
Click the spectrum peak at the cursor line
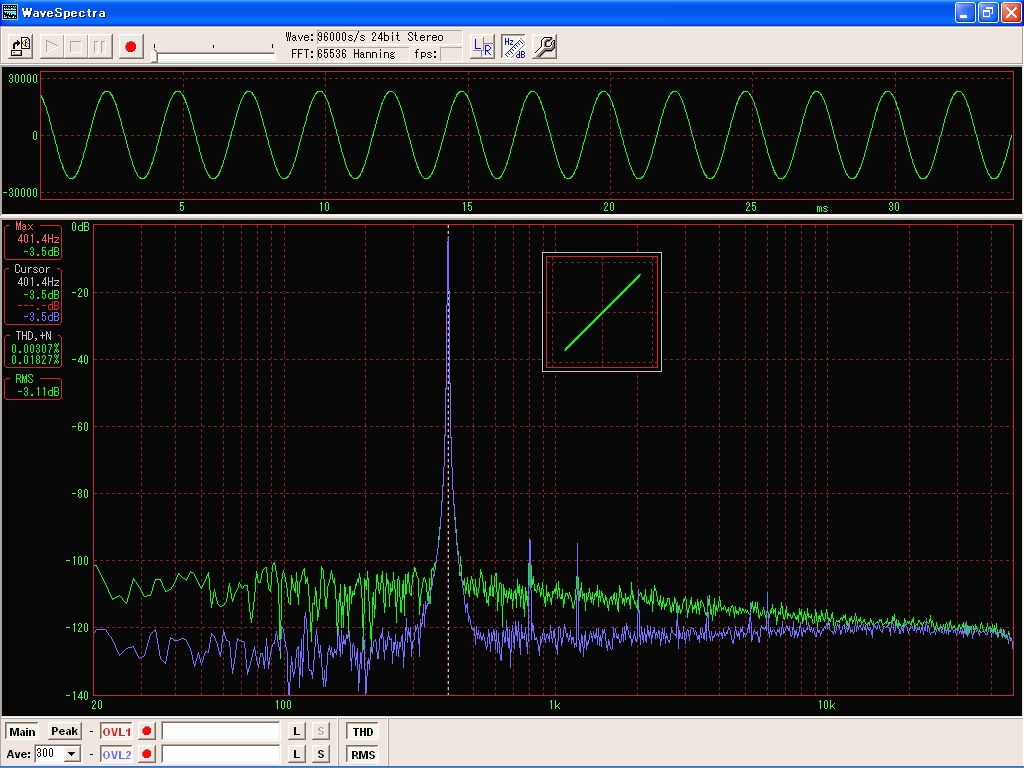(448, 239)
